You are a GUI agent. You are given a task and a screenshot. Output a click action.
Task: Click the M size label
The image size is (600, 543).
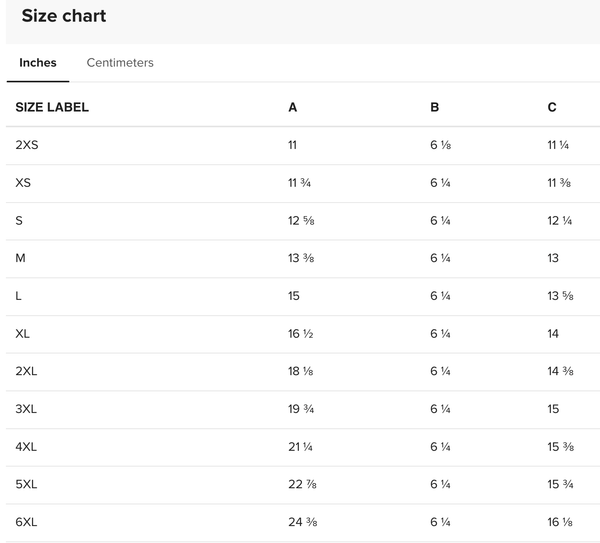[x=20, y=258]
